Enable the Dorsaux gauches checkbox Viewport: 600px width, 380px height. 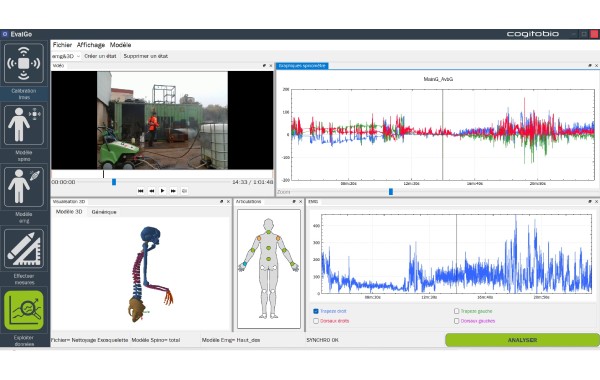(x=456, y=321)
